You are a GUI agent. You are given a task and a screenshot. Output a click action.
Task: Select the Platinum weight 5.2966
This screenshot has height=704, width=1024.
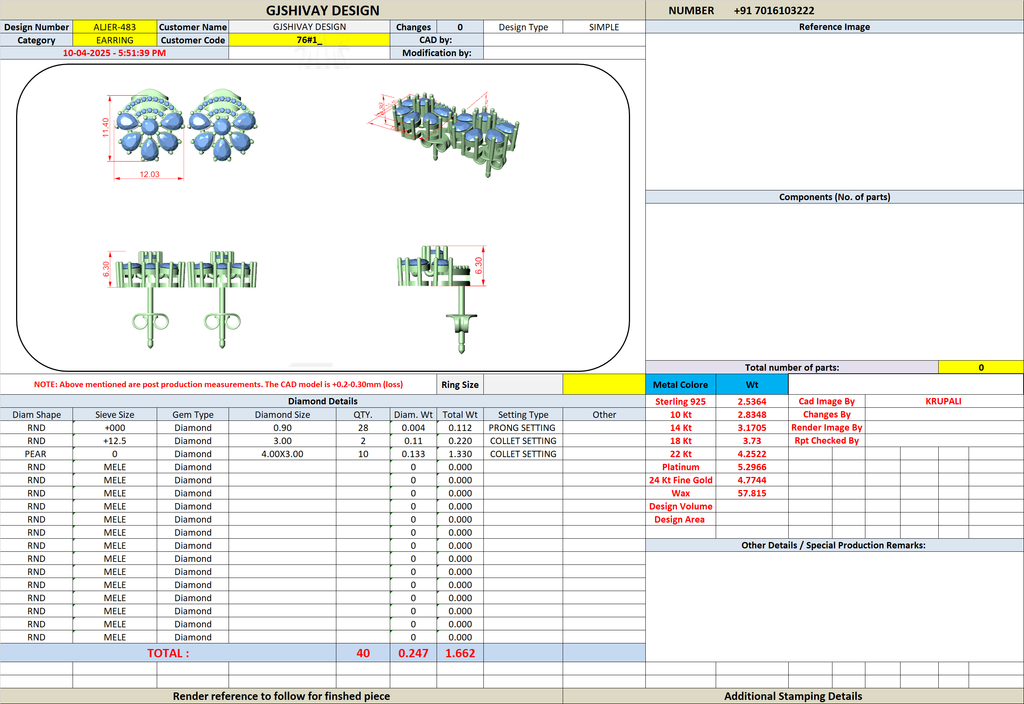pos(752,467)
